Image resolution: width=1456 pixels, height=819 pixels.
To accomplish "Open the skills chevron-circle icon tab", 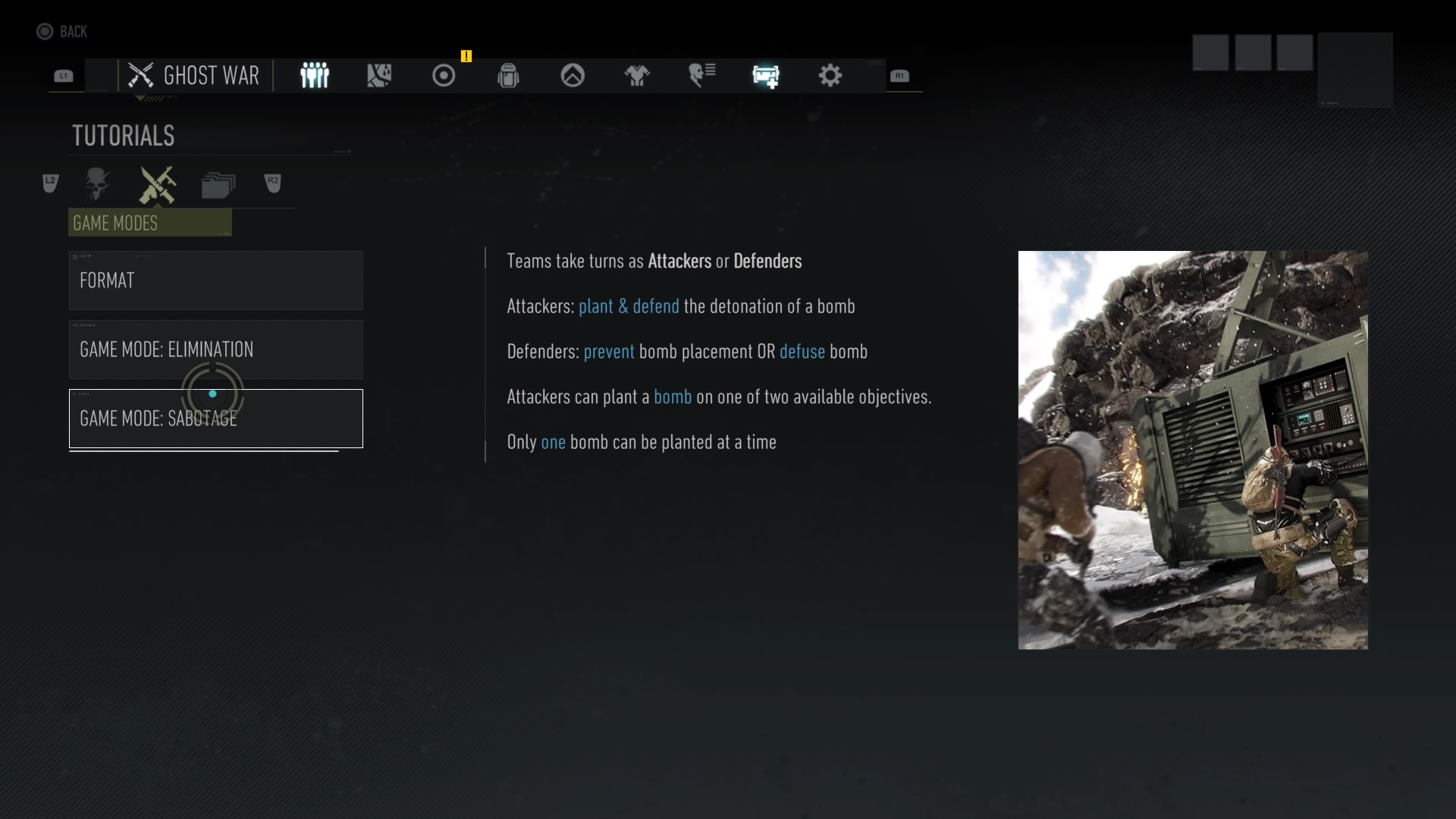I will (573, 75).
